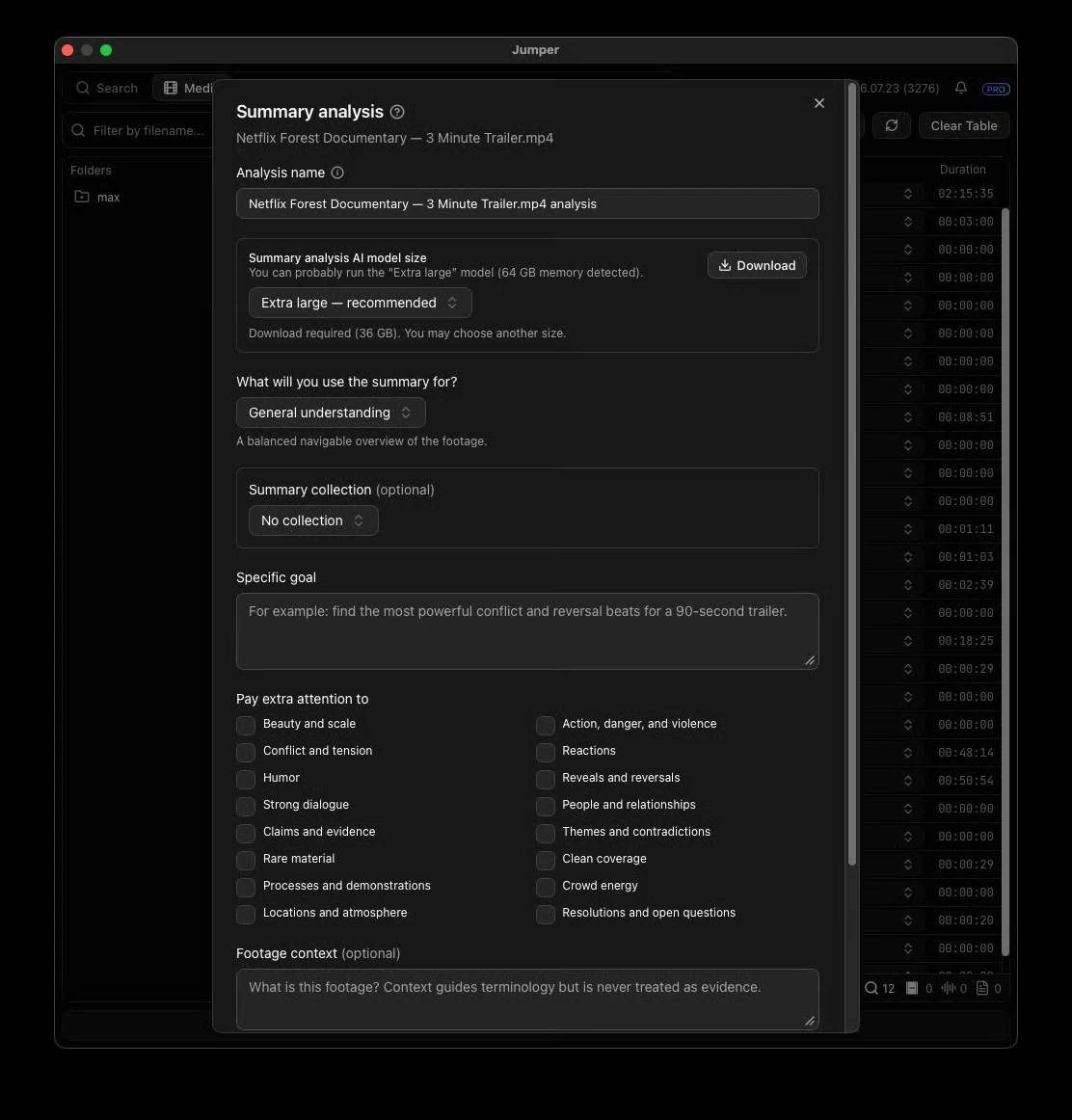Click sort arrows in the 00:08:51 row

tap(908, 417)
